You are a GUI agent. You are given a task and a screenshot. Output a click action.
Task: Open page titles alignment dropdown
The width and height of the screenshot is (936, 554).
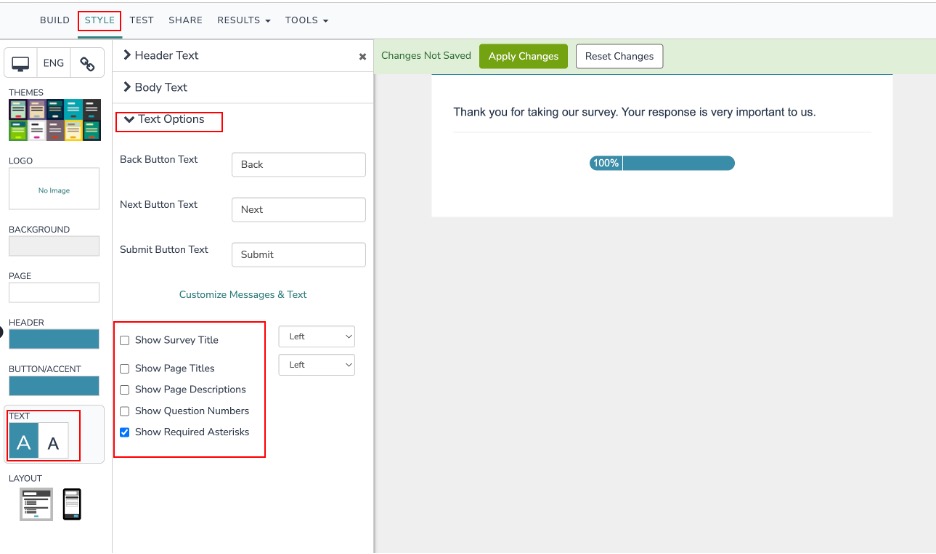[x=316, y=365]
